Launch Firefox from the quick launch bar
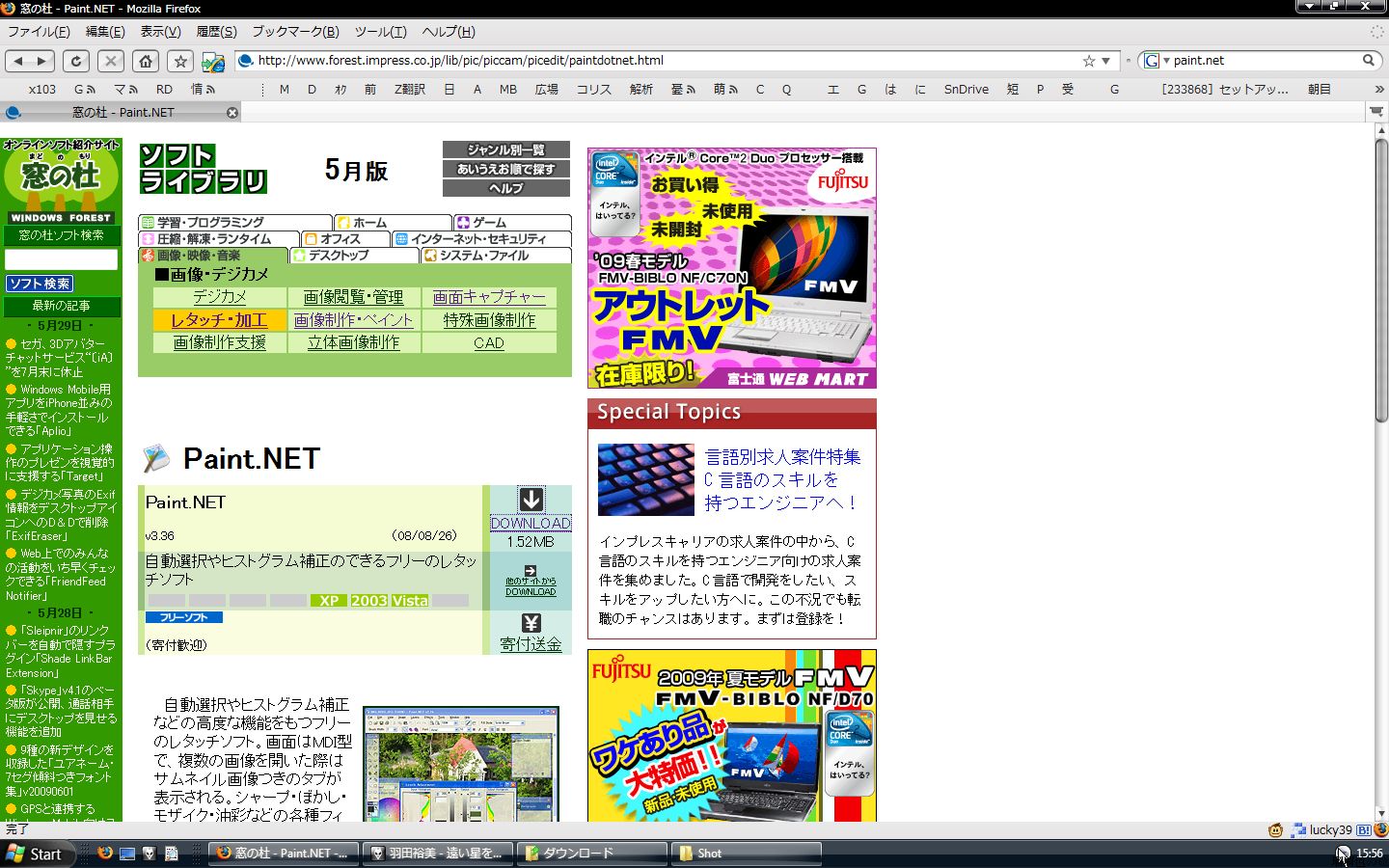1389x868 pixels. 105,853
